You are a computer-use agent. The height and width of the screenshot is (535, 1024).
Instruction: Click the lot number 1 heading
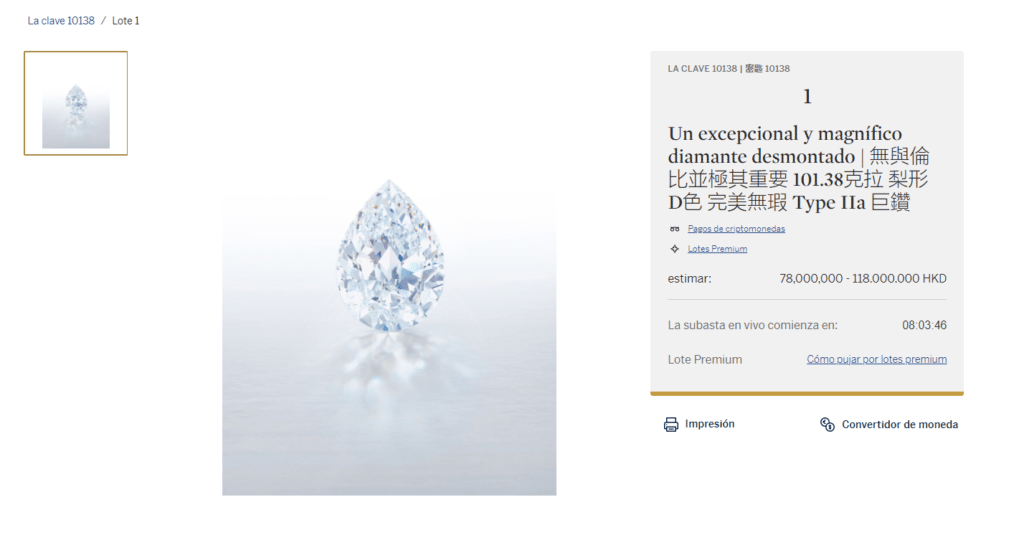[807, 97]
